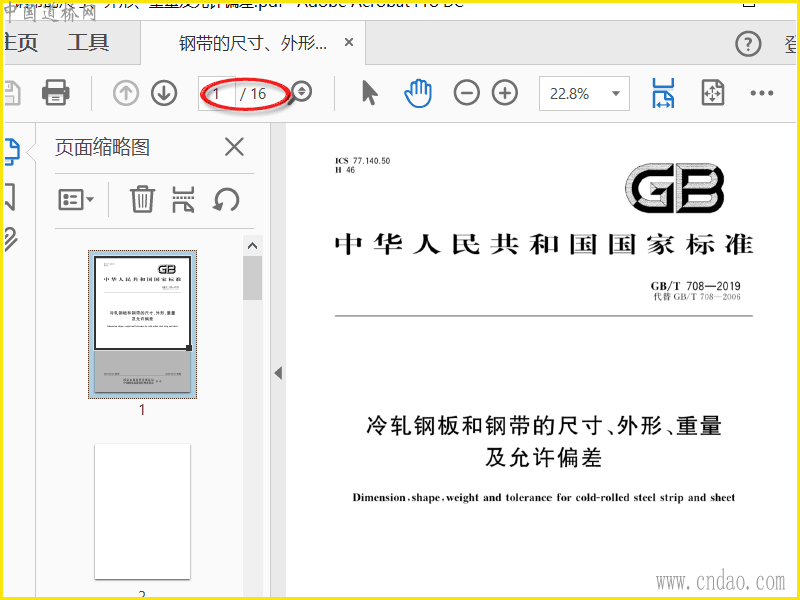Edit the current page number field

coord(217,93)
